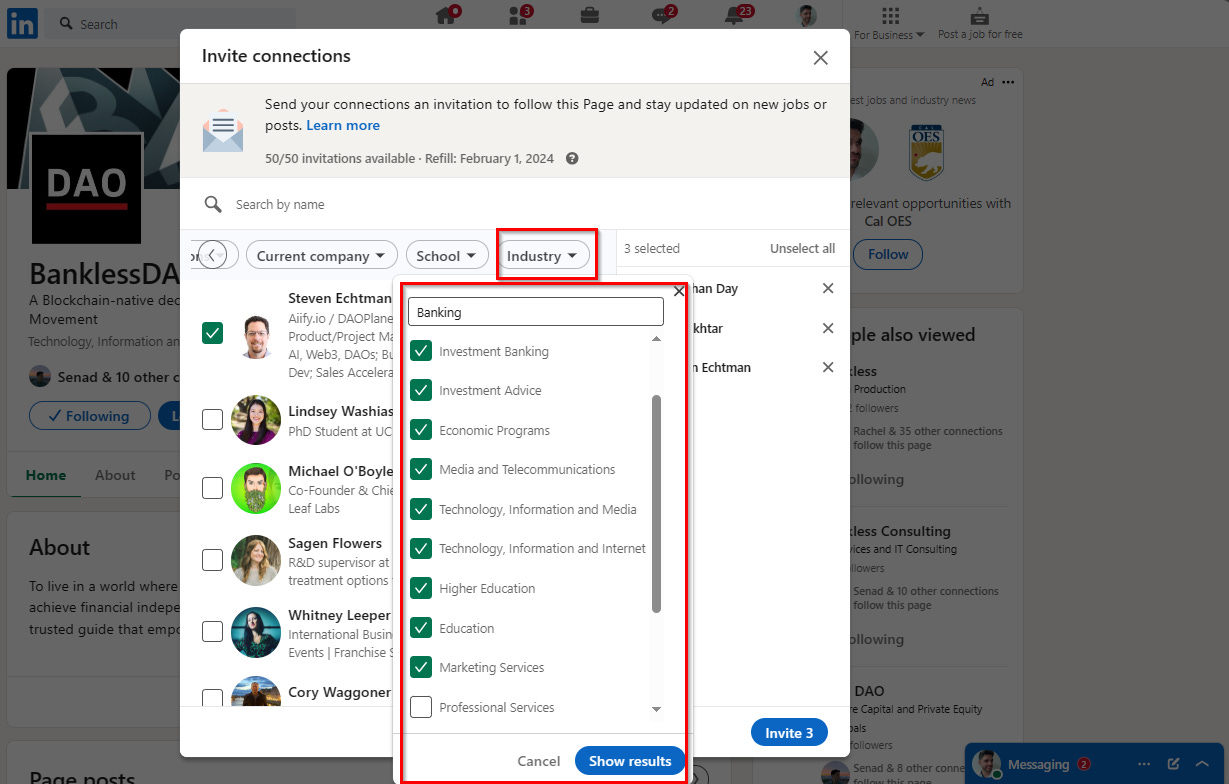This screenshot has width=1229, height=784.
Task: Open Michael O'Boyle's profile photo
Action: (256, 488)
